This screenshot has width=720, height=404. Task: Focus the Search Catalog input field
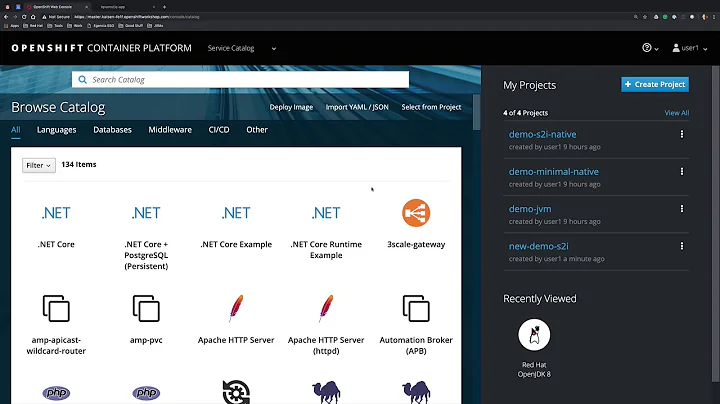point(240,79)
